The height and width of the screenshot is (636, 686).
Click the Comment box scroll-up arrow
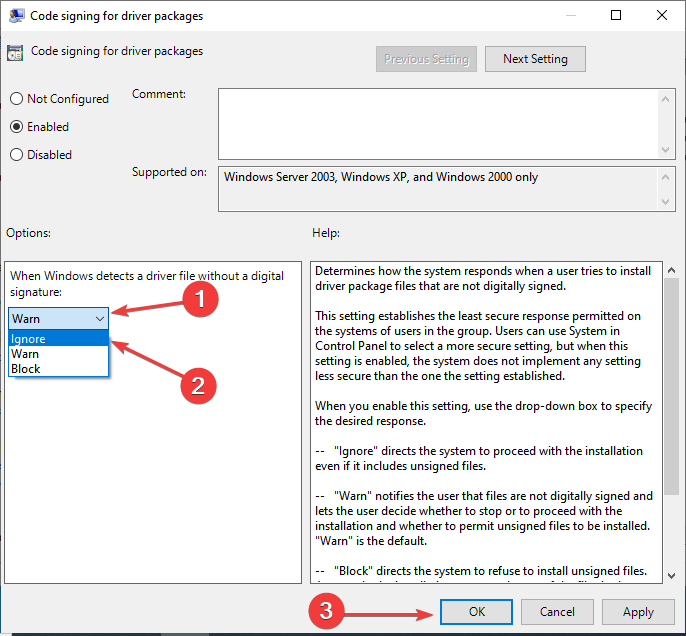tap(667, 97)
